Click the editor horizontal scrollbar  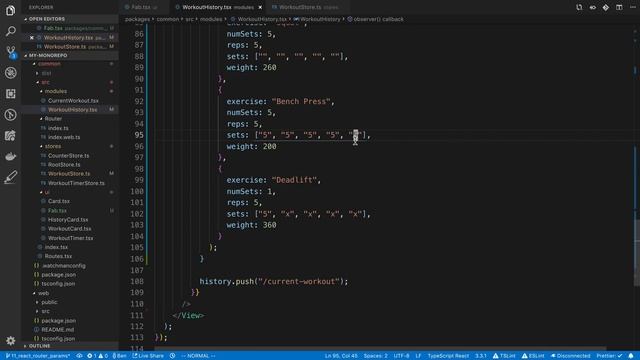click(x=380, y=349)
